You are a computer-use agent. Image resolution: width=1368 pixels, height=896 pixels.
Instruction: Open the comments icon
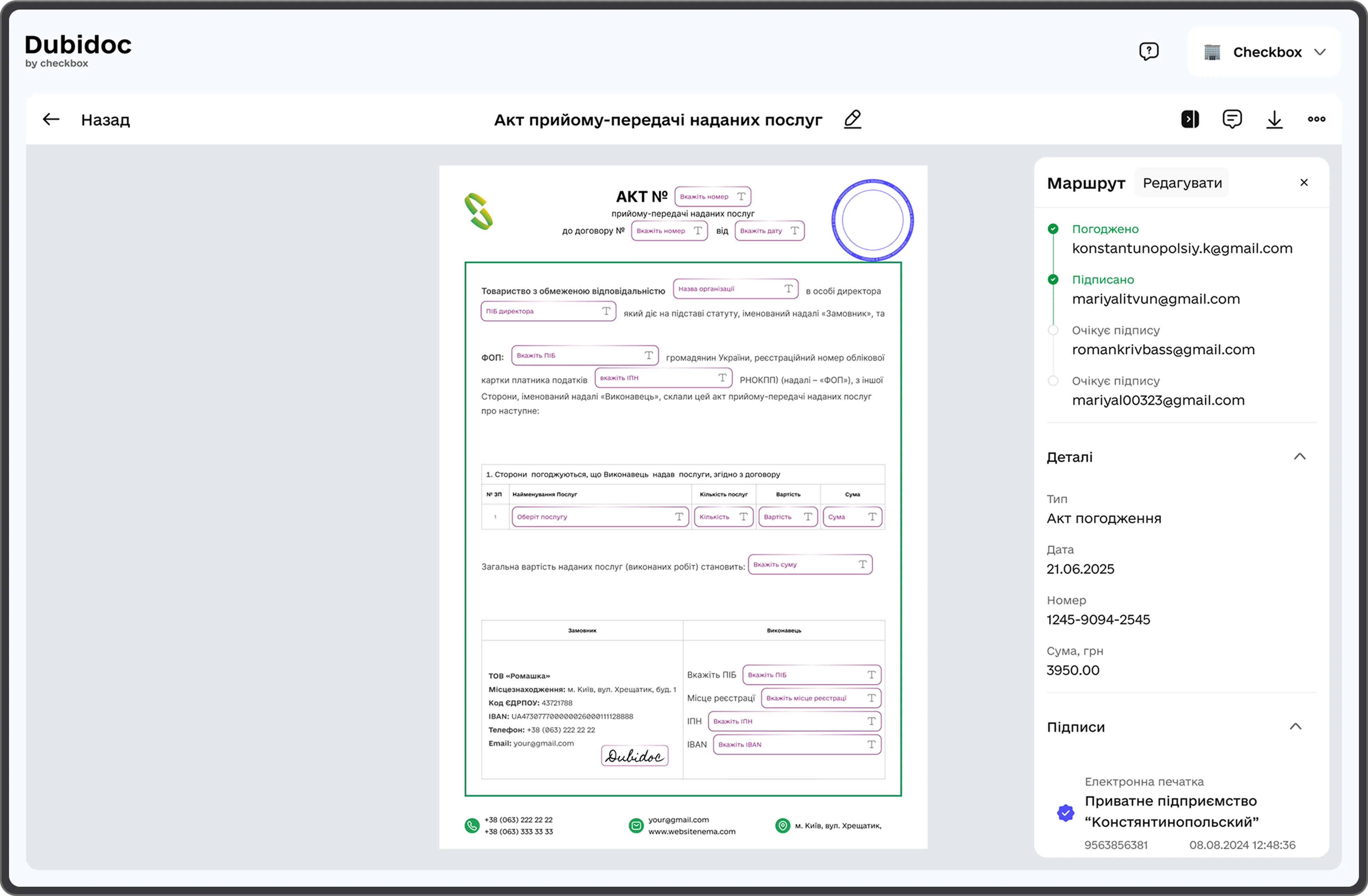[x=1232, y=120]
